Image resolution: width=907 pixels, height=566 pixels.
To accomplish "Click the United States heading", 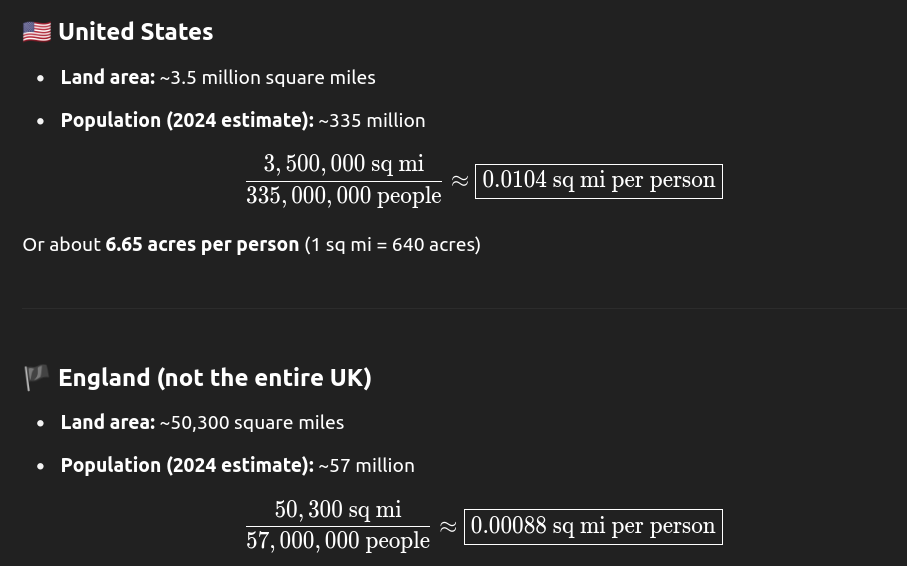I will 135,32.
